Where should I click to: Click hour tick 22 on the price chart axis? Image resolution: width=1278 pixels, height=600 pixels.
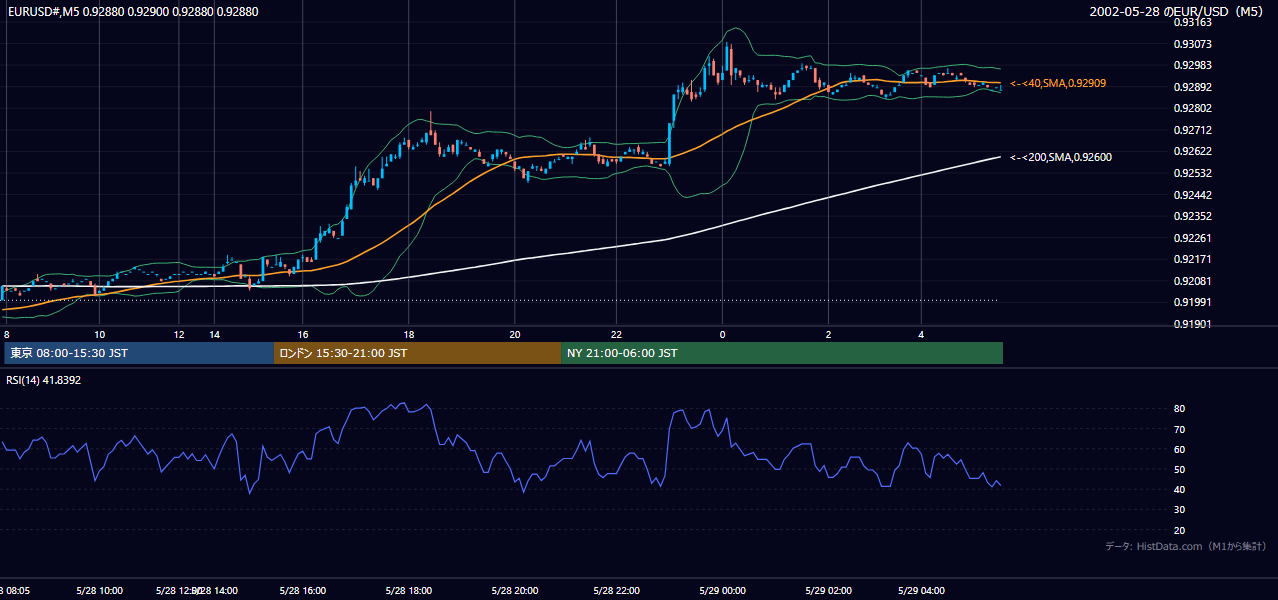(617, 334)
